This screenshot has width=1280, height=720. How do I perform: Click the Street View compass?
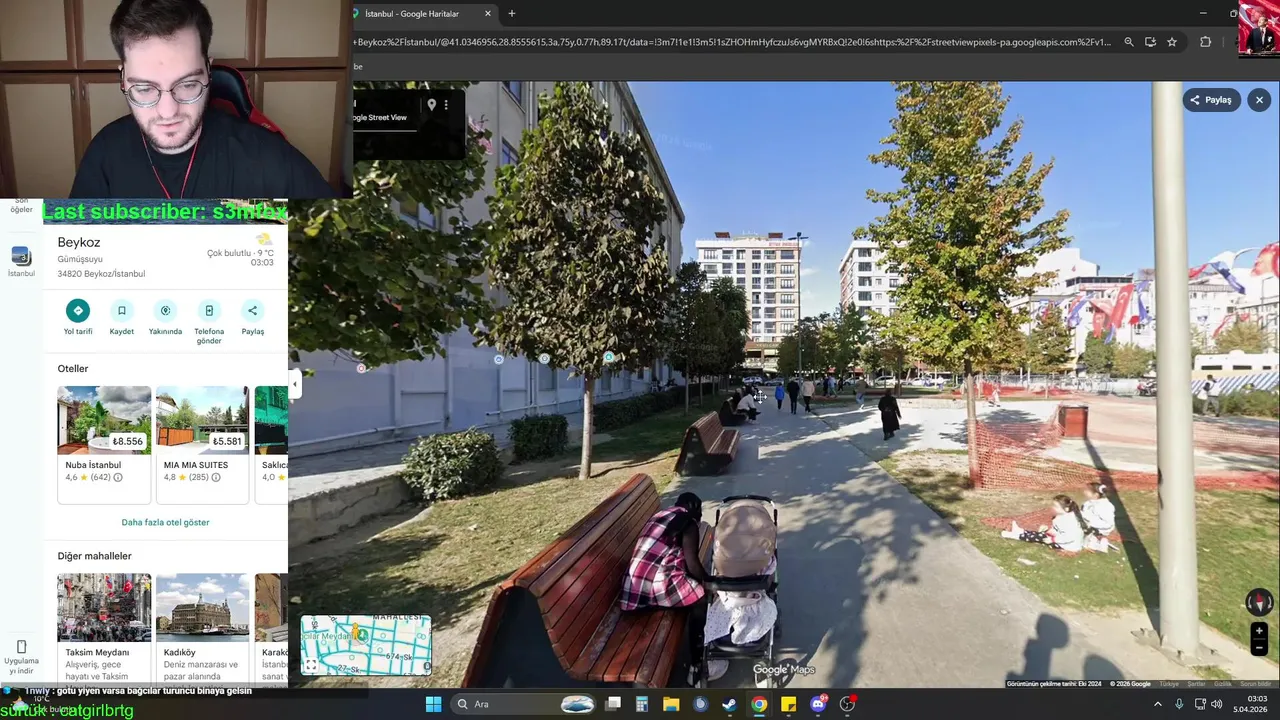tap(1259, 602)
